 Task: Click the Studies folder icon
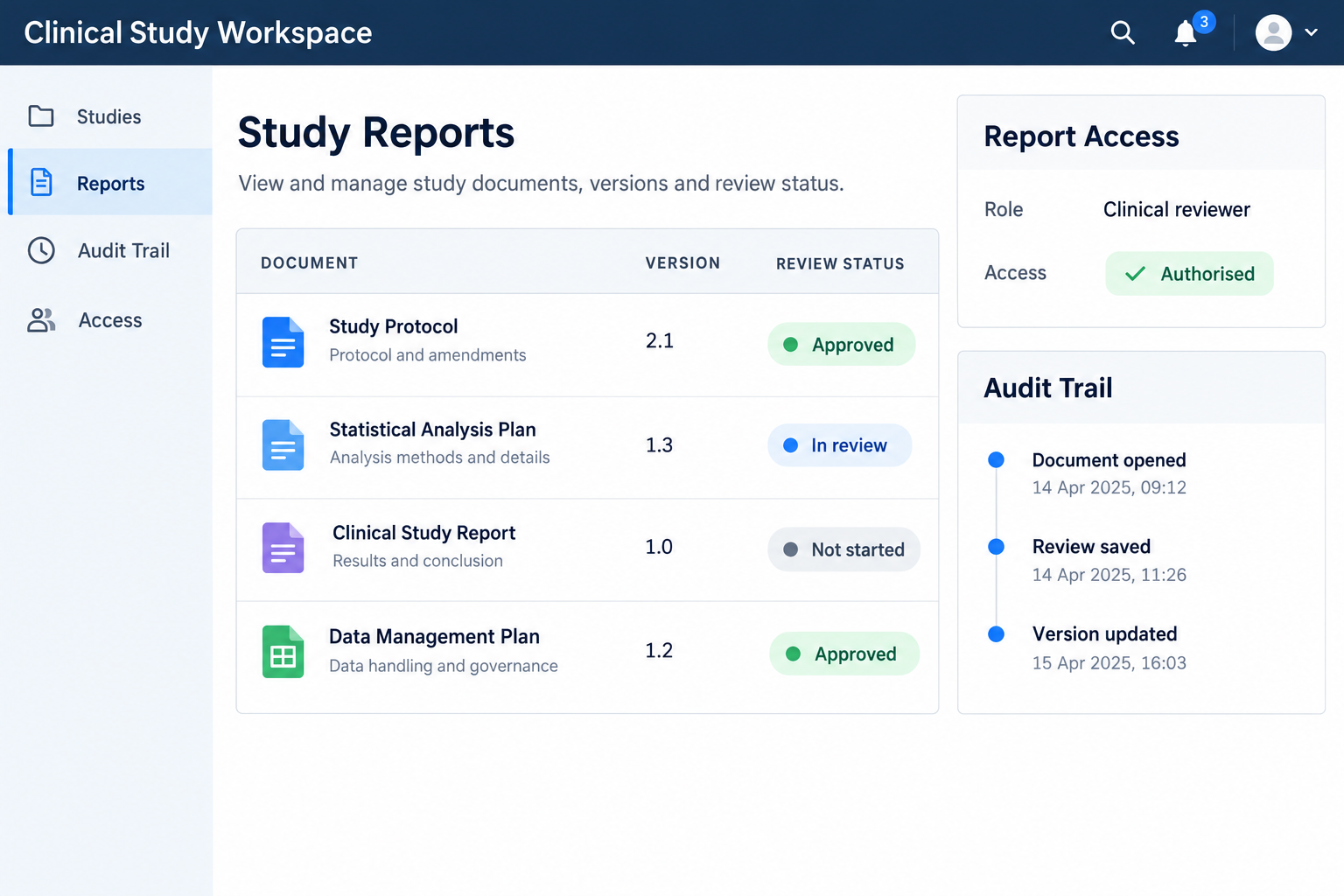[x=41, y=116]
